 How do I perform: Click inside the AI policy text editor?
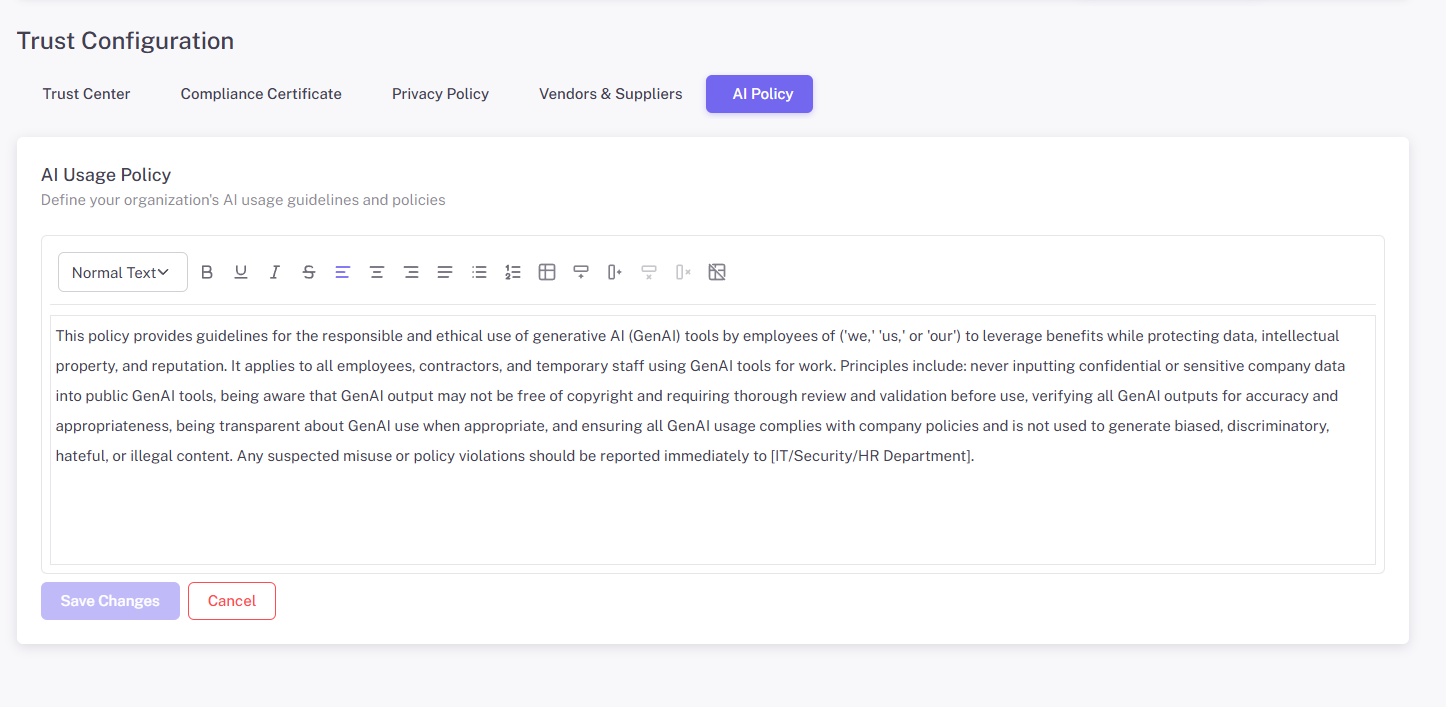[712, 510]
